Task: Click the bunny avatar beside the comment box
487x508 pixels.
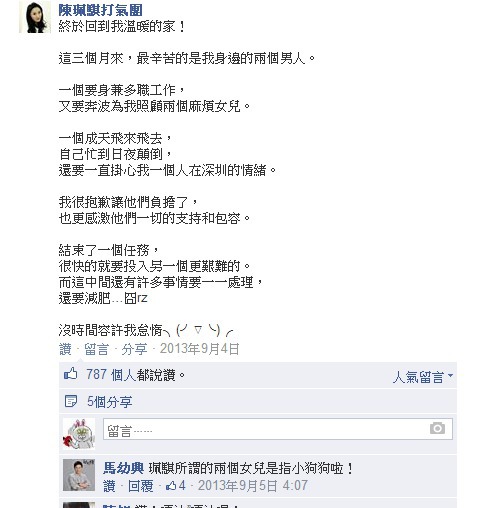Action: click(79, 434)
